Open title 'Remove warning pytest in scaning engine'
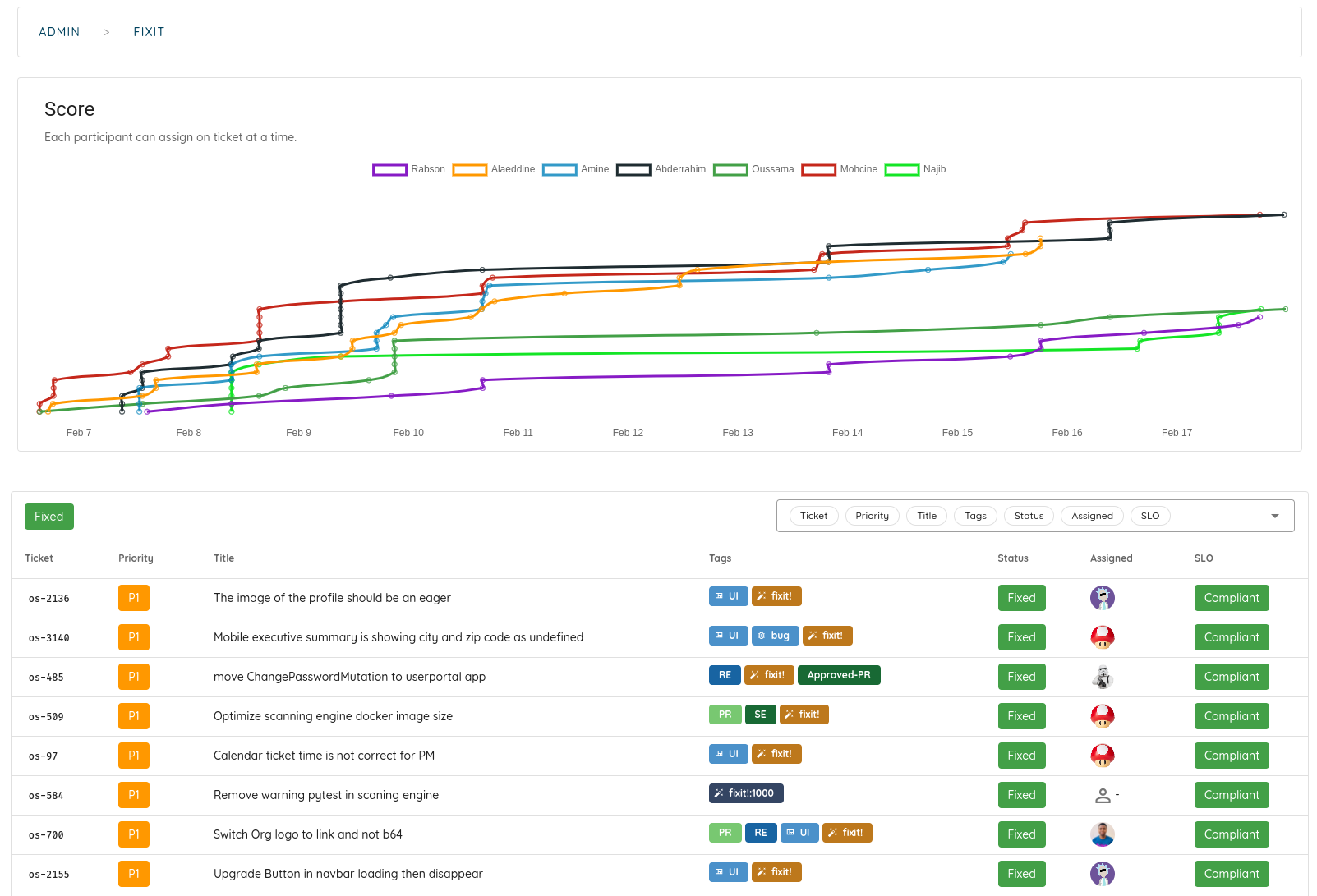Screen dimensions: 1317x896 pyautogui.click(x=326, y=795)
